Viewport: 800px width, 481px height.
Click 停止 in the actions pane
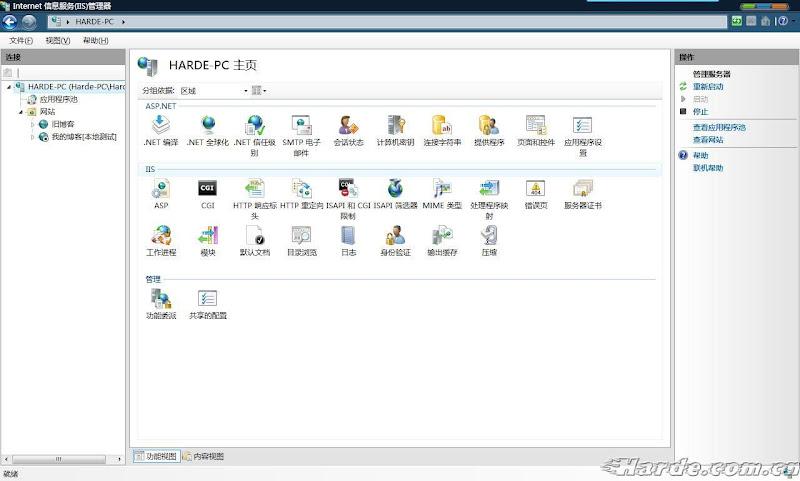click(x=700, y=112)
